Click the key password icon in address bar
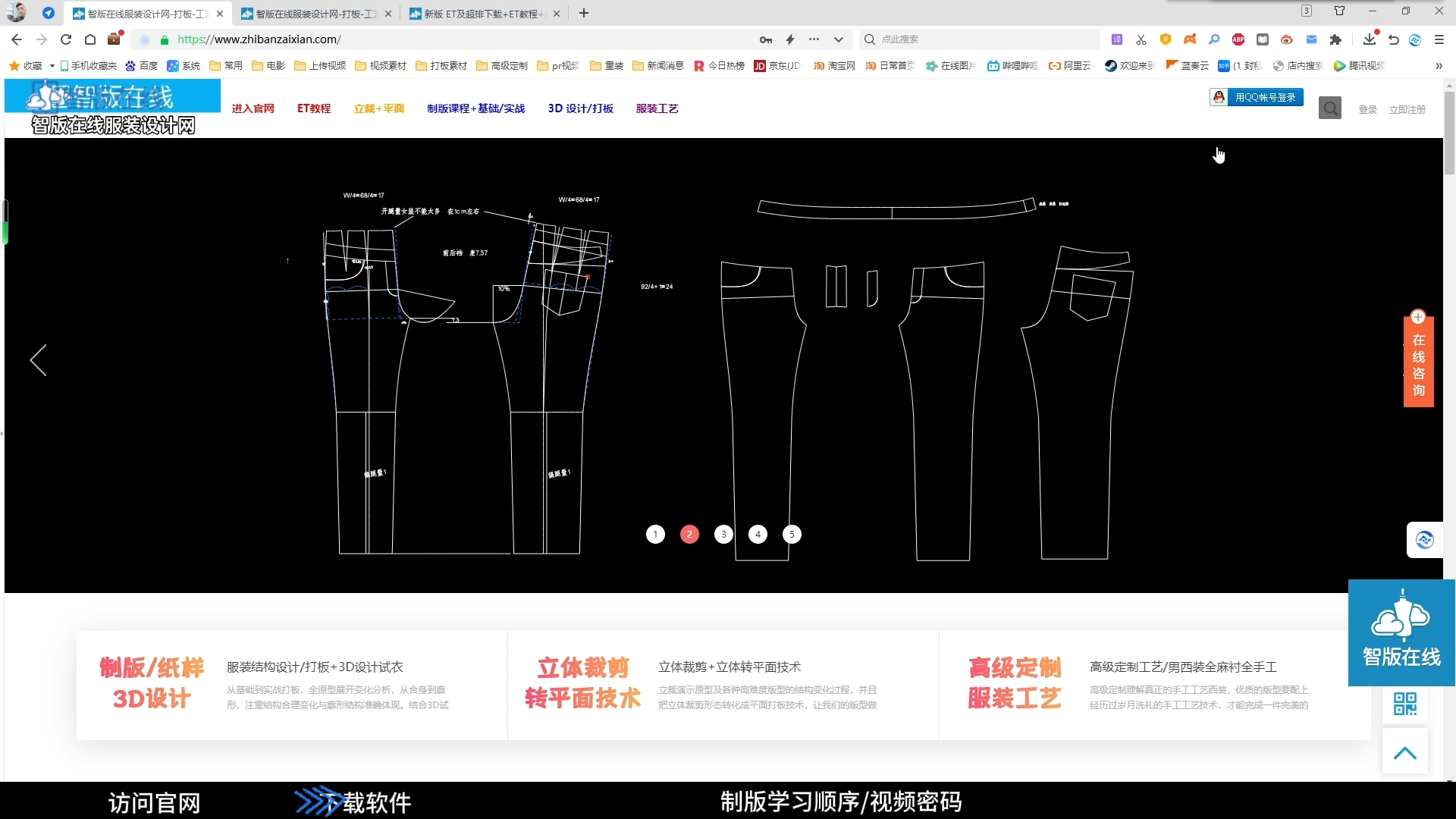Image resolution: width=1456 pixels, height=819 pixels. 766,39
